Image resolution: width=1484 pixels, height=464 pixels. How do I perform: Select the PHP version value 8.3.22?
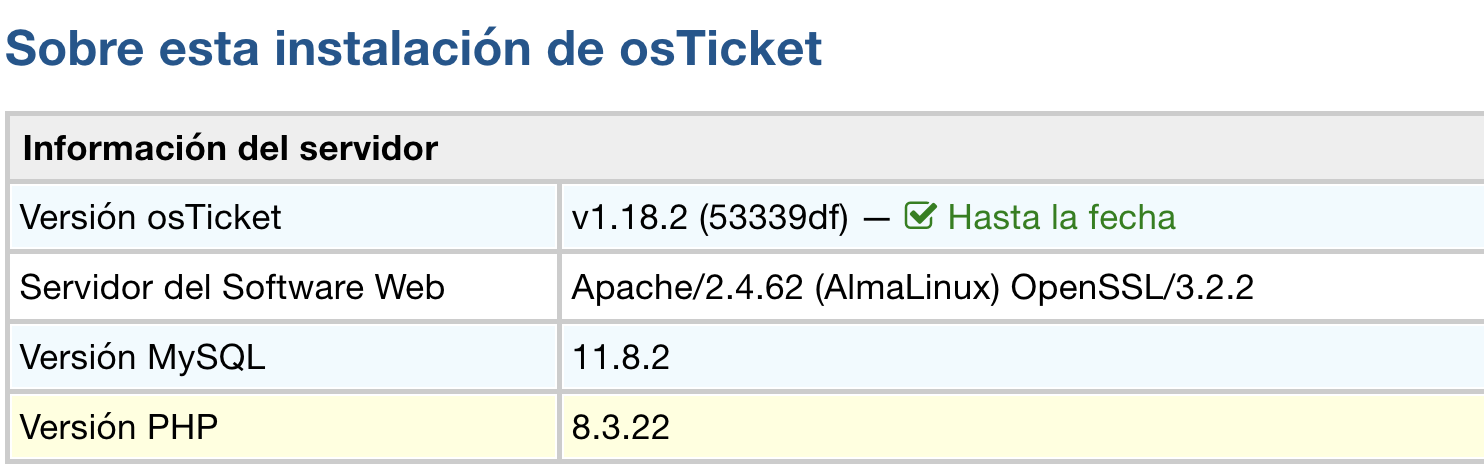pos(620,428)
